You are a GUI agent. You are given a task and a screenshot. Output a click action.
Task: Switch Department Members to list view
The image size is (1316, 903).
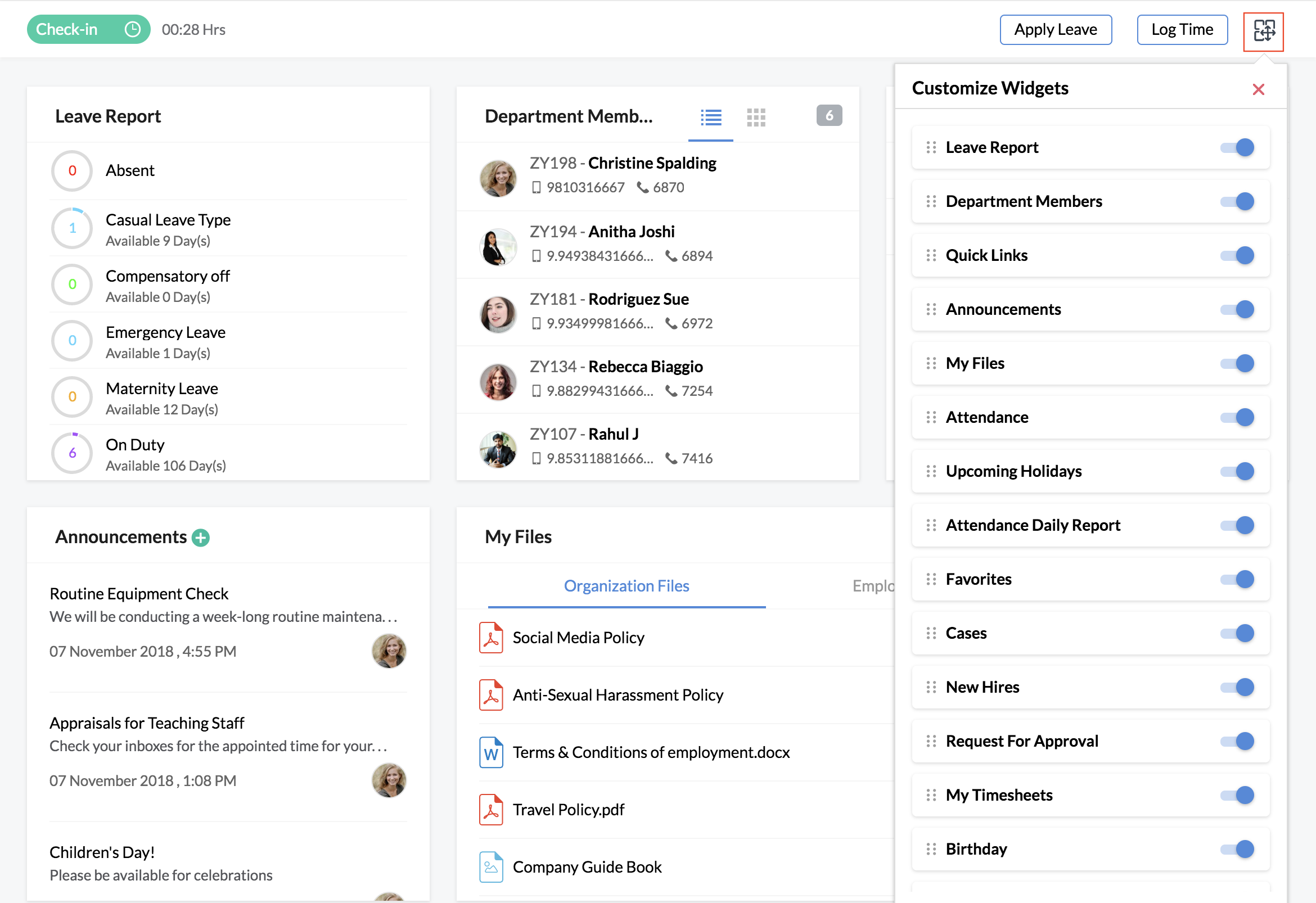coord(711,117)
